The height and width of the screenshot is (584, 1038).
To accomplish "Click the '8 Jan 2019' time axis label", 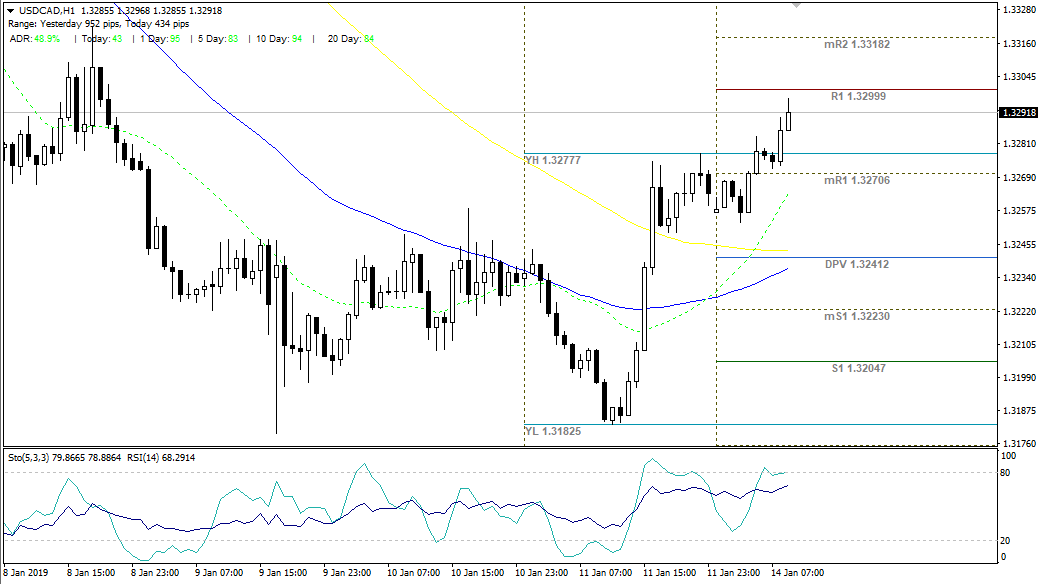I will [26, 573].
